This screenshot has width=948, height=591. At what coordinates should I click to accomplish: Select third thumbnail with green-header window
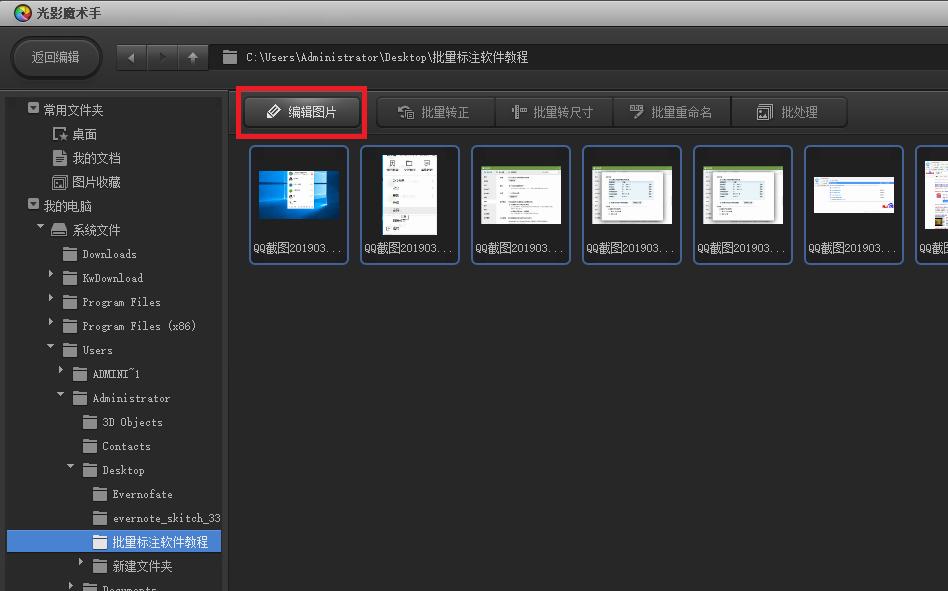(x=521, y=205)
